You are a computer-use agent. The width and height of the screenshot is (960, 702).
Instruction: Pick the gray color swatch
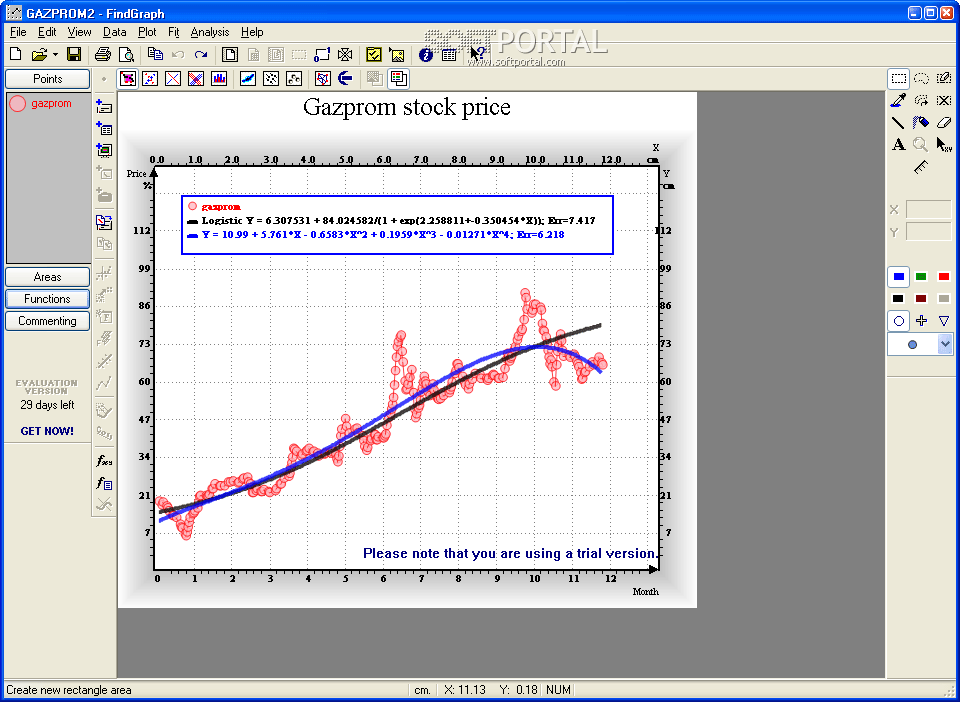click(944, 299)
